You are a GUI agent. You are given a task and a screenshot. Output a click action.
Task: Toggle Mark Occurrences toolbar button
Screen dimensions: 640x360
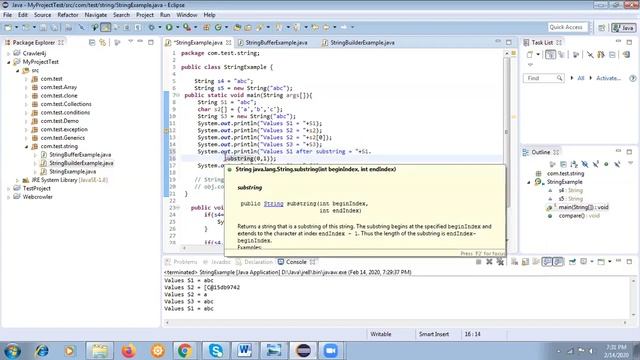pos(106,27)
